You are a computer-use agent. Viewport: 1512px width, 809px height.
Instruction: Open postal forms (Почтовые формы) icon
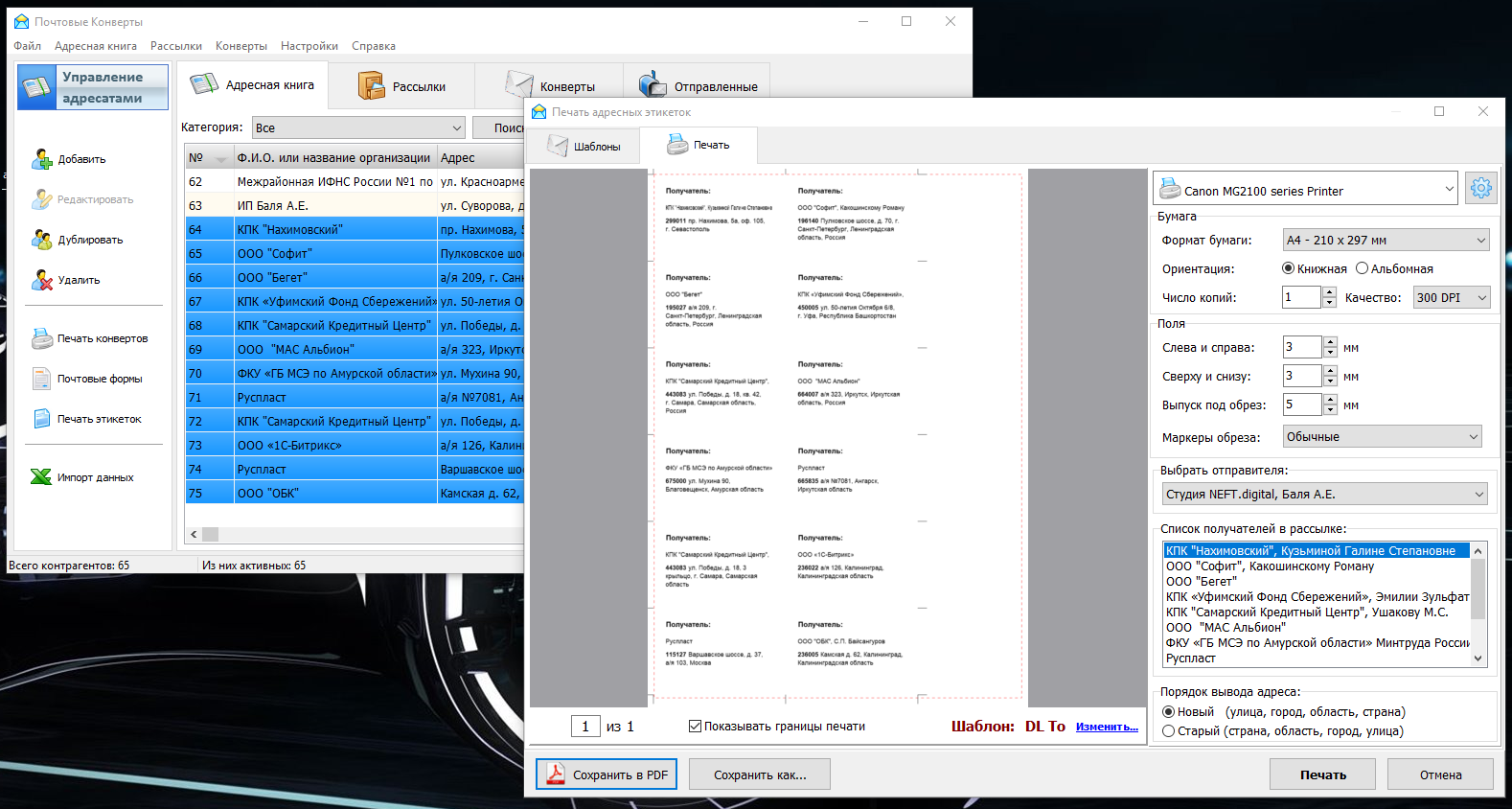[42, 379]
